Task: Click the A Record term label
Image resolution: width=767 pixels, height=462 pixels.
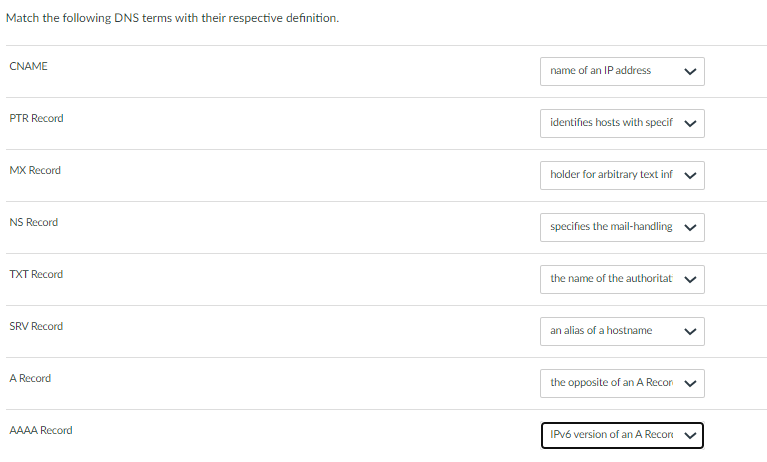Action: 30,378
